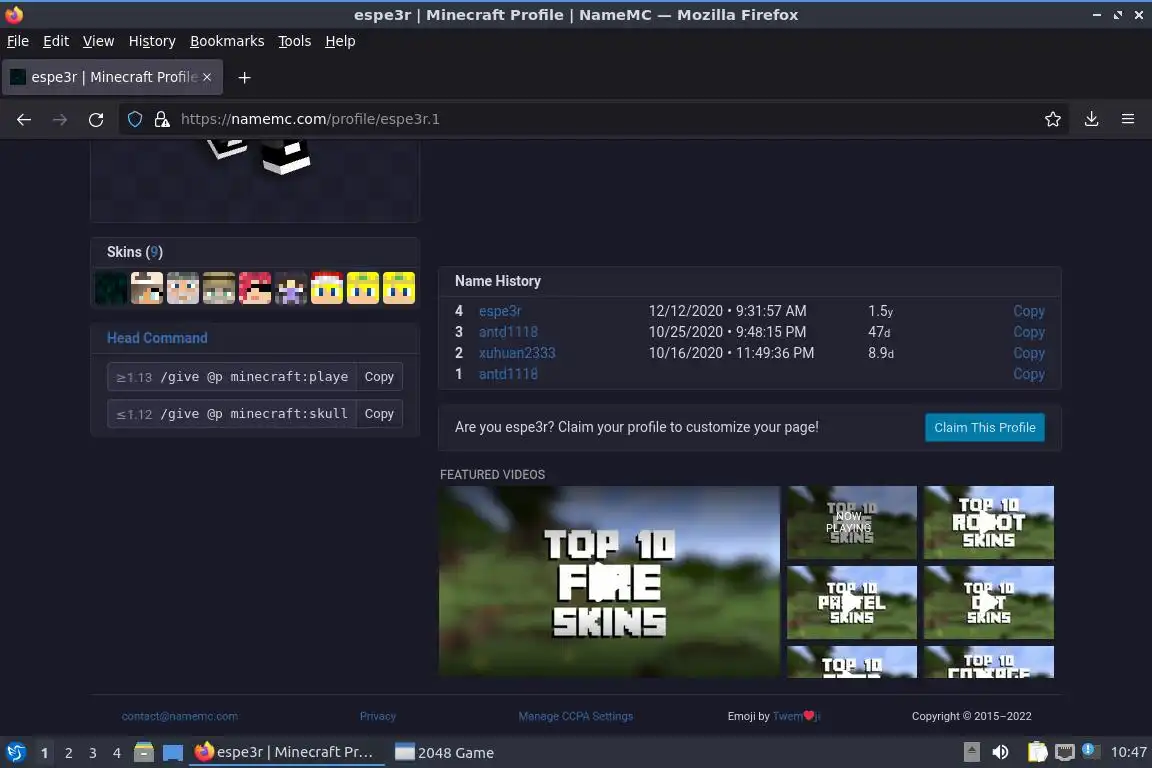Switch to workspace 2

(x=68, y=753)
